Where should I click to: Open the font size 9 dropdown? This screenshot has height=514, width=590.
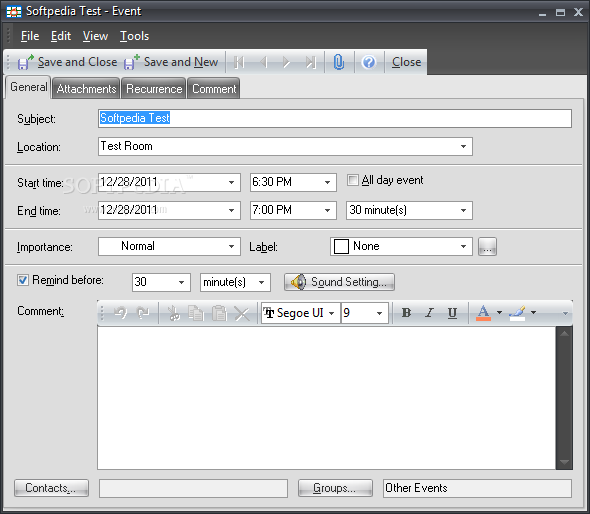click(380, 313)
